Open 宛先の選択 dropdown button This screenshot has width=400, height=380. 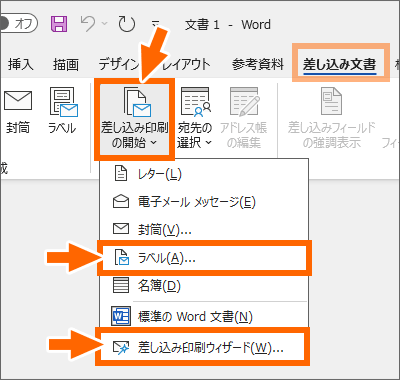pyautogui.click(x=195, y=117)
